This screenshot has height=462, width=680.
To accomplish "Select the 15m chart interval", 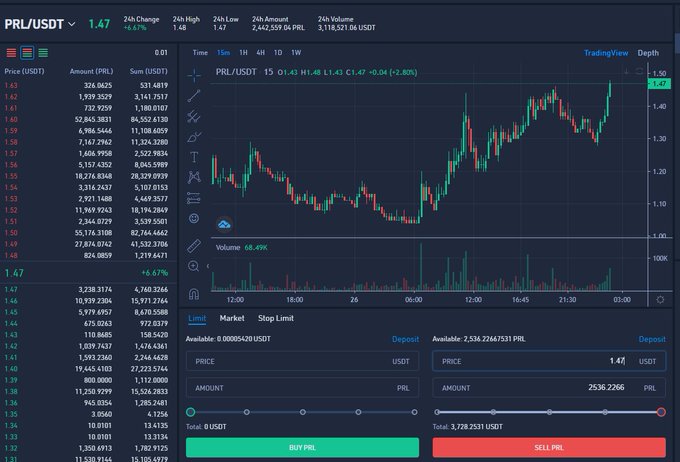I will coord(223,52).
